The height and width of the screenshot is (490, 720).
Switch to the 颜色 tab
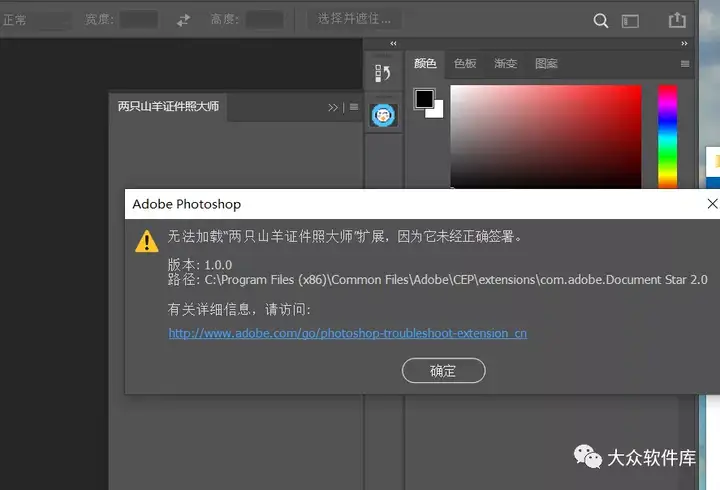click(x=425, y=63)
